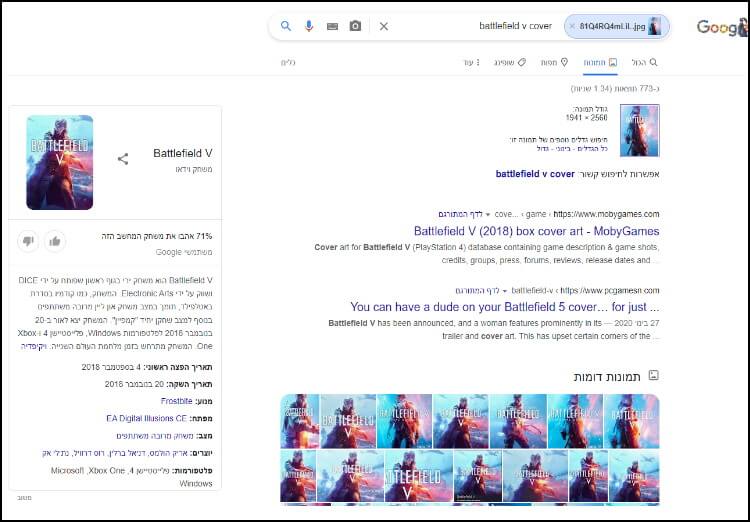Expand the dropdown arrow by pcgamesn.com URL
This screenshot has width=750, height=522.
click(505, 291)
